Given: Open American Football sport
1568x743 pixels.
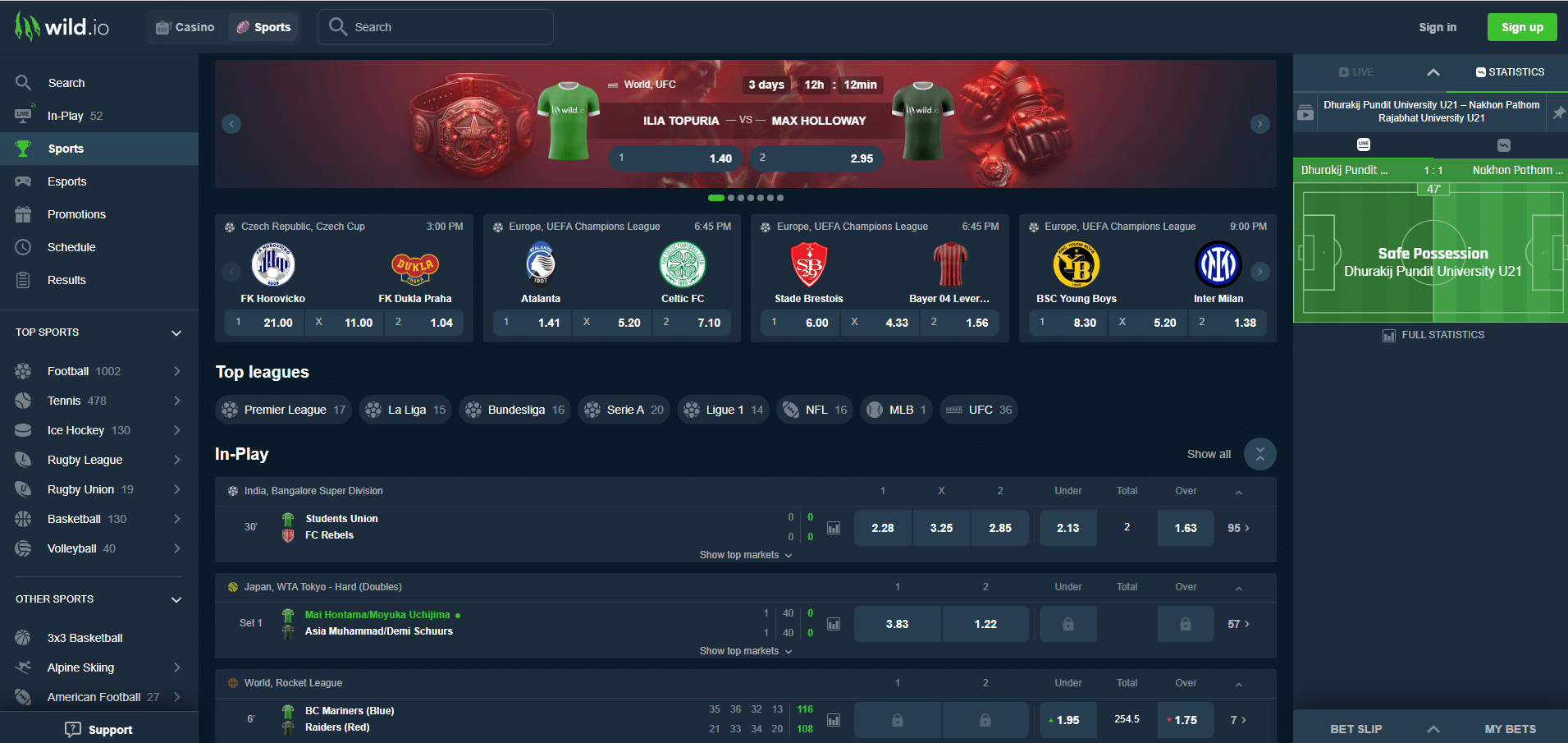Looking at the screenshot, I should (99, 697).
